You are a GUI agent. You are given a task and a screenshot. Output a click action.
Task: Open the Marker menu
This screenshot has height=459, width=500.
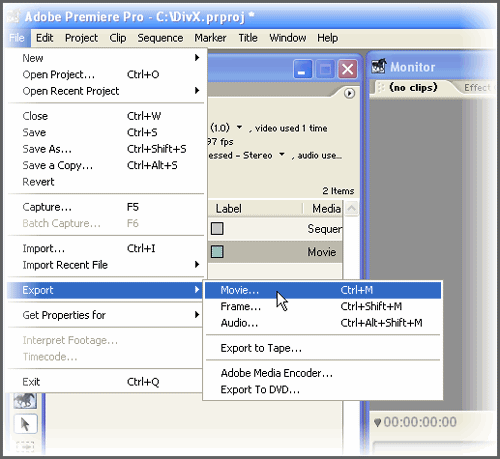pos(210,38)
